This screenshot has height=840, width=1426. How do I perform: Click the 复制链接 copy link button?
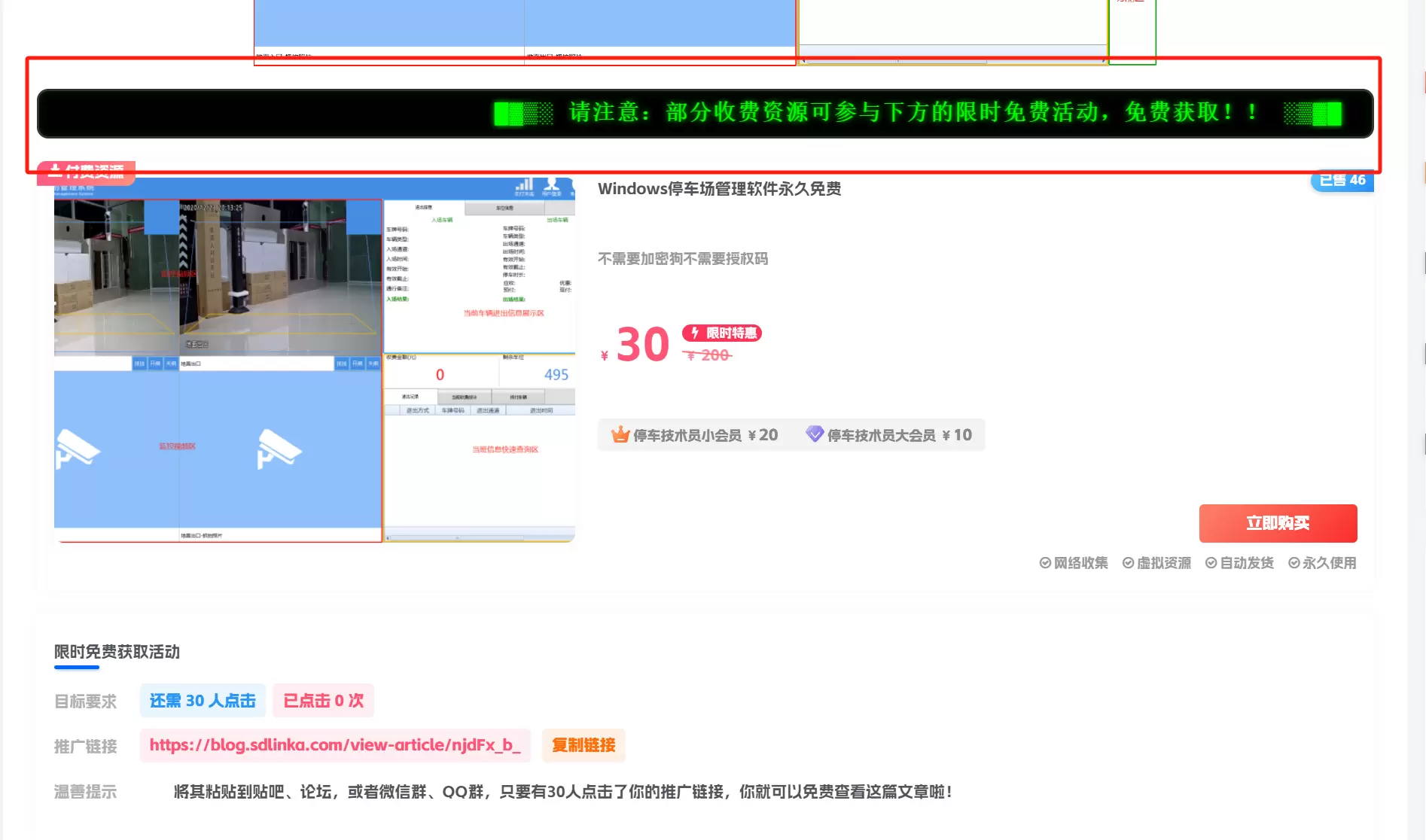pyautogui.click(x=584, y=745)
